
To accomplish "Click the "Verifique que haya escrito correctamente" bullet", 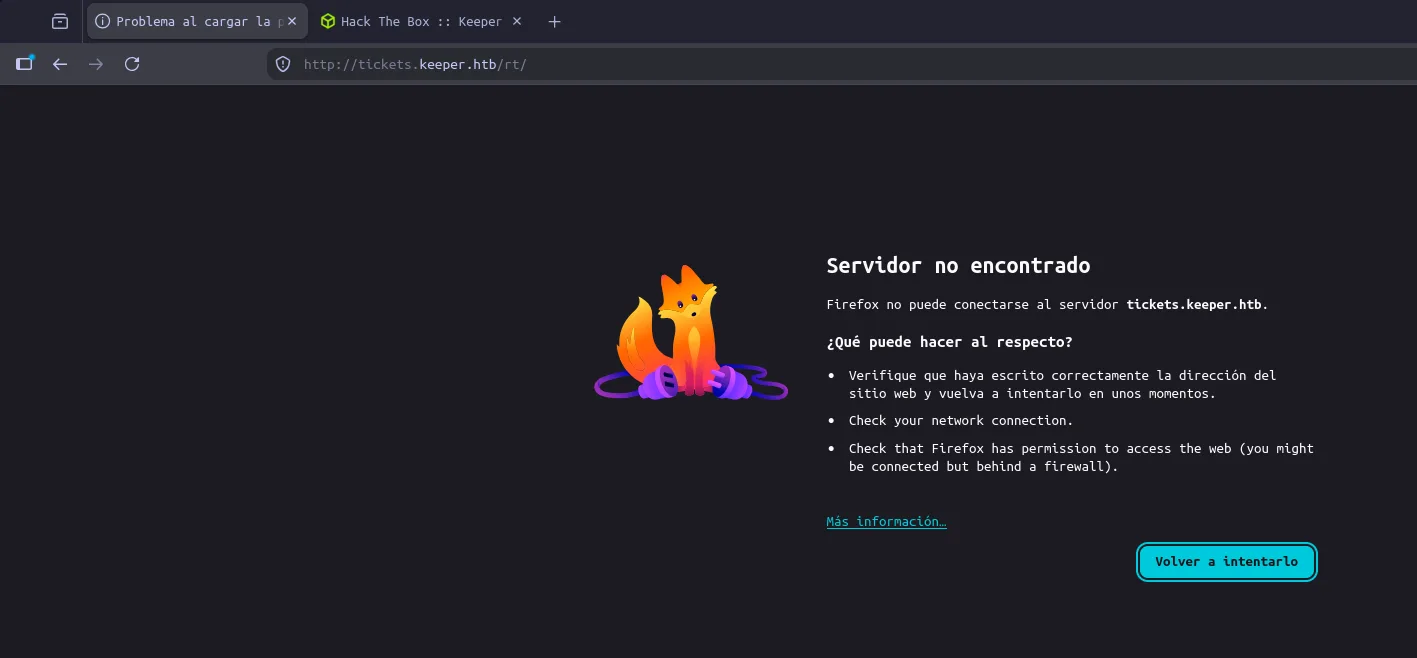I will pyautogui.click(x=1062, y=385).
